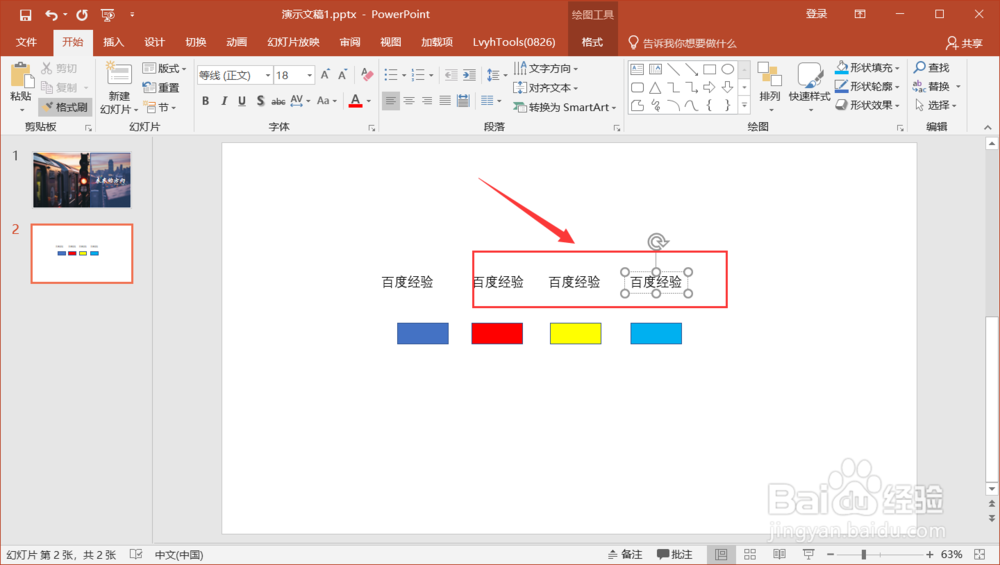Screen dimensions: 1000x565
Task: Click Shape Effects (形状效果) icon
Action: (842, 105)
